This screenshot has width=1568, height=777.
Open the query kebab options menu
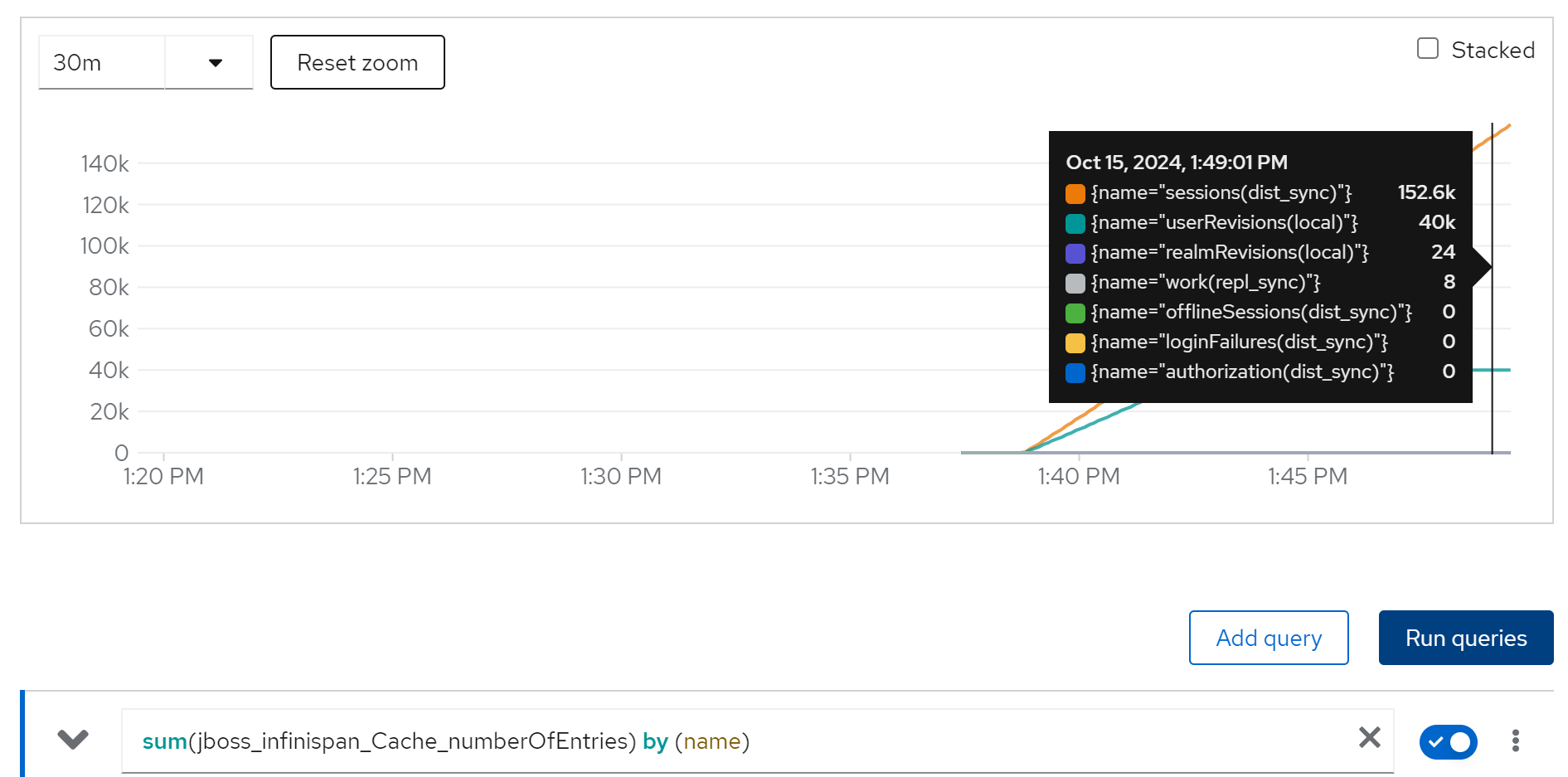1515,741
